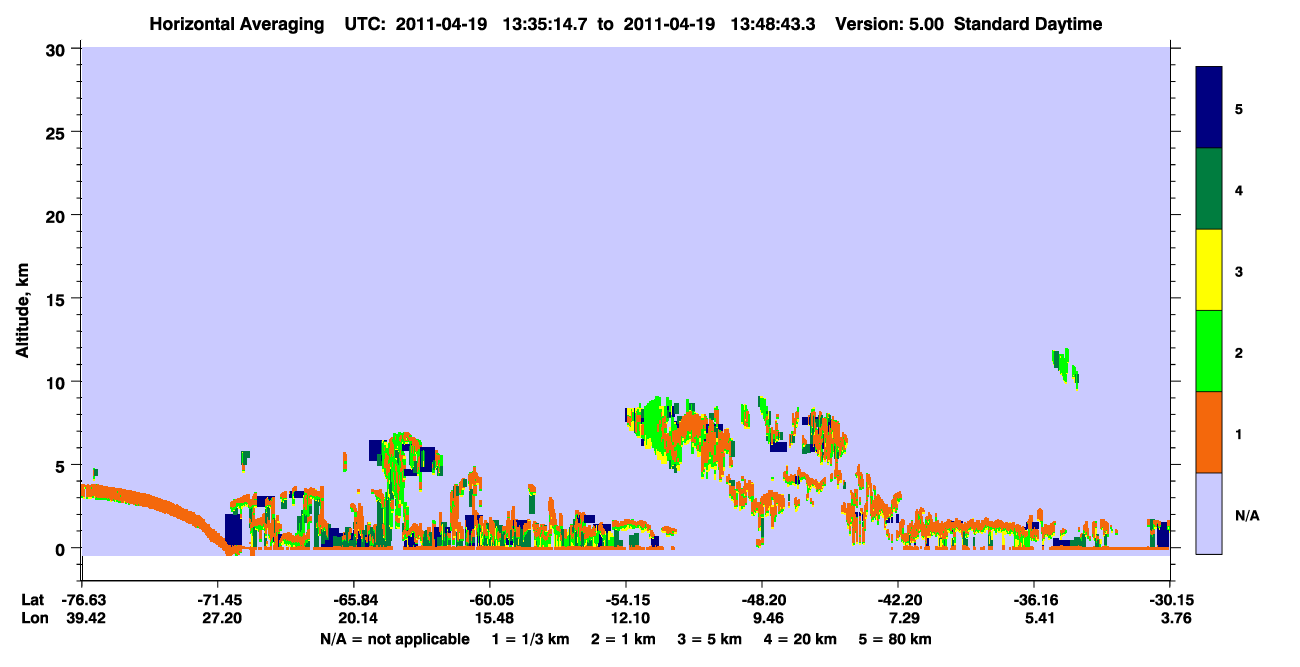Screen dimensions: 1300x667
Task: Click the latitude value -71.45
Action: (x=218, y=600)
